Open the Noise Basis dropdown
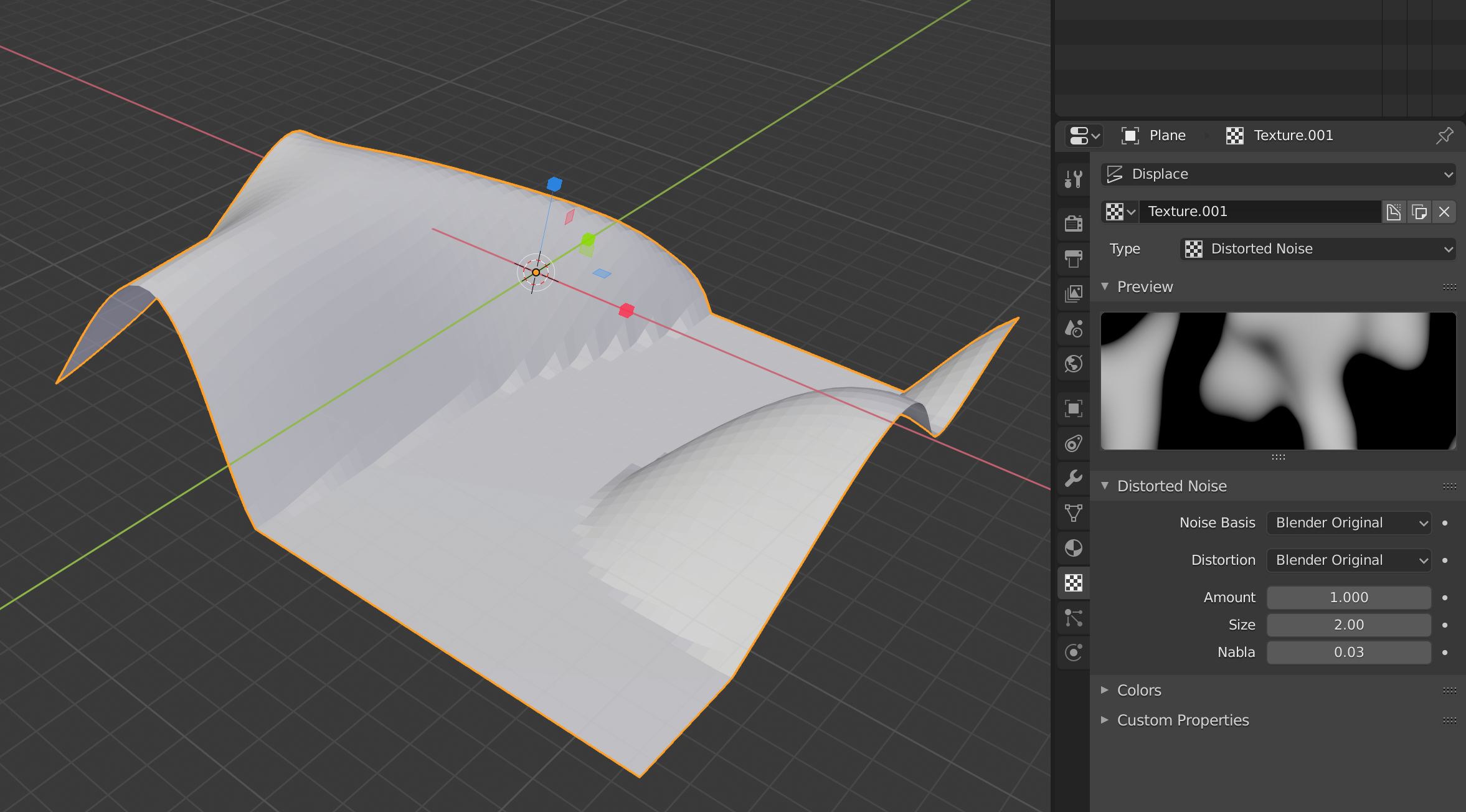The width and height of the screenshot is (1466, 812). coord(1349,523)
